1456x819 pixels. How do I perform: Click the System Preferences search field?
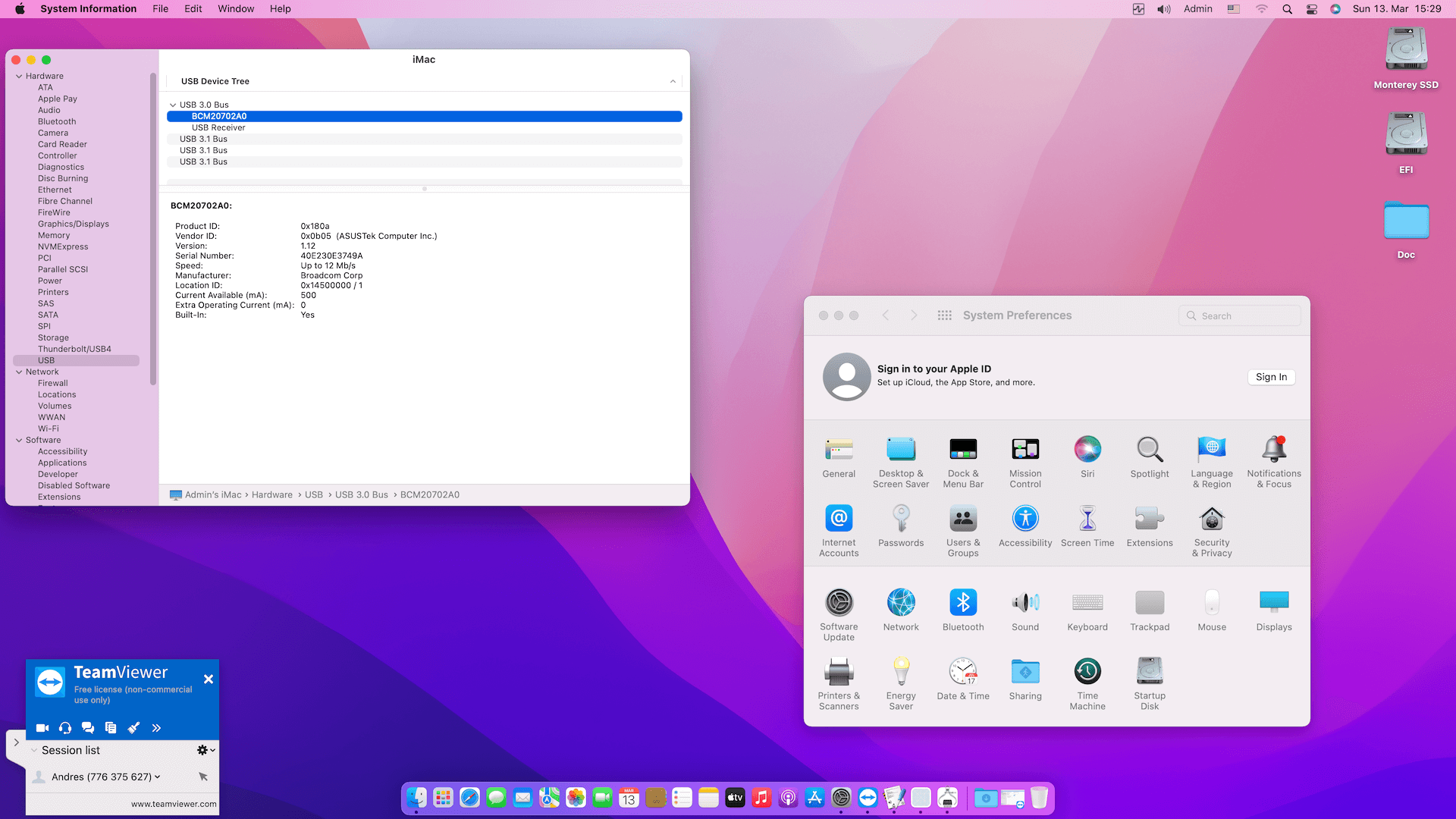tap(1239, 315)
